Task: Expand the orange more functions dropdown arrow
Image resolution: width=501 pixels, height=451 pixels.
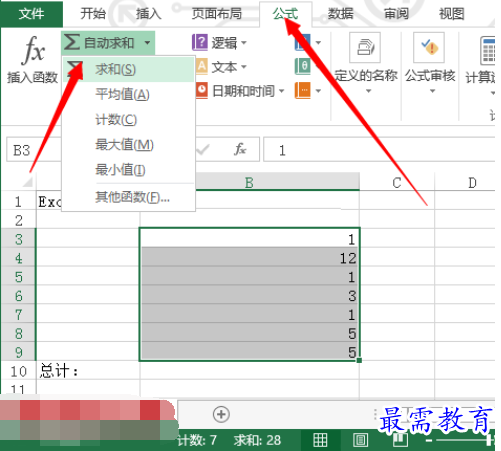Action: click(318, 91)
